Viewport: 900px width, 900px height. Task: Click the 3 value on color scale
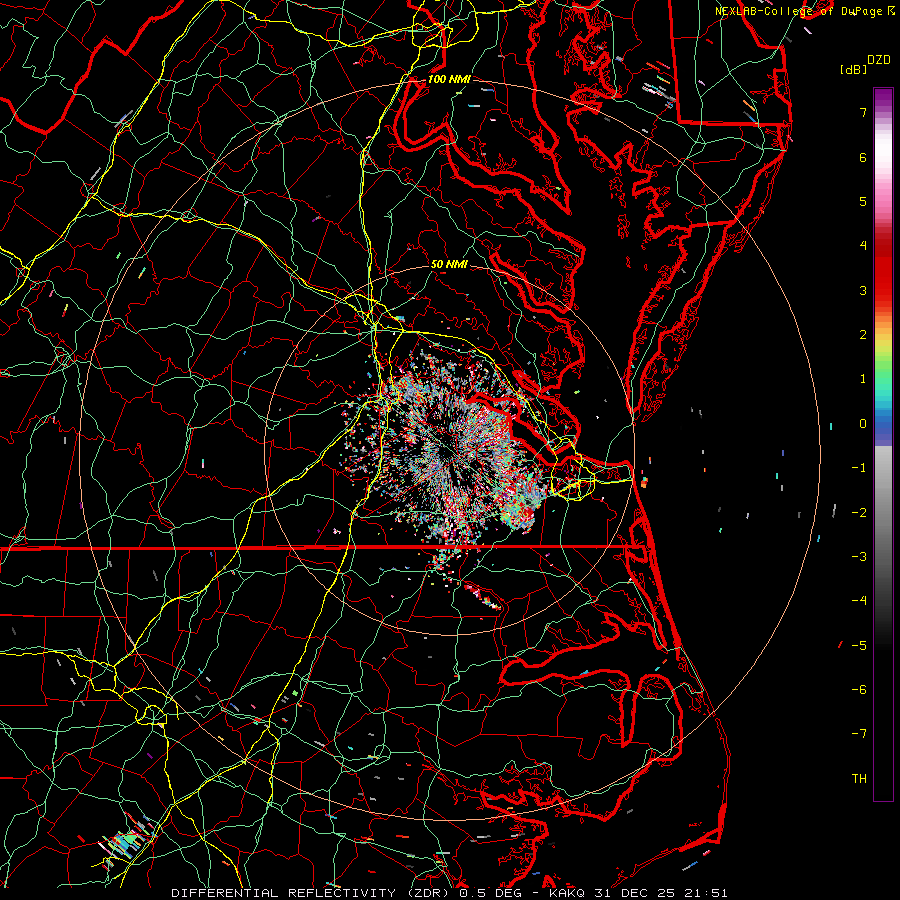coord(863,290)
